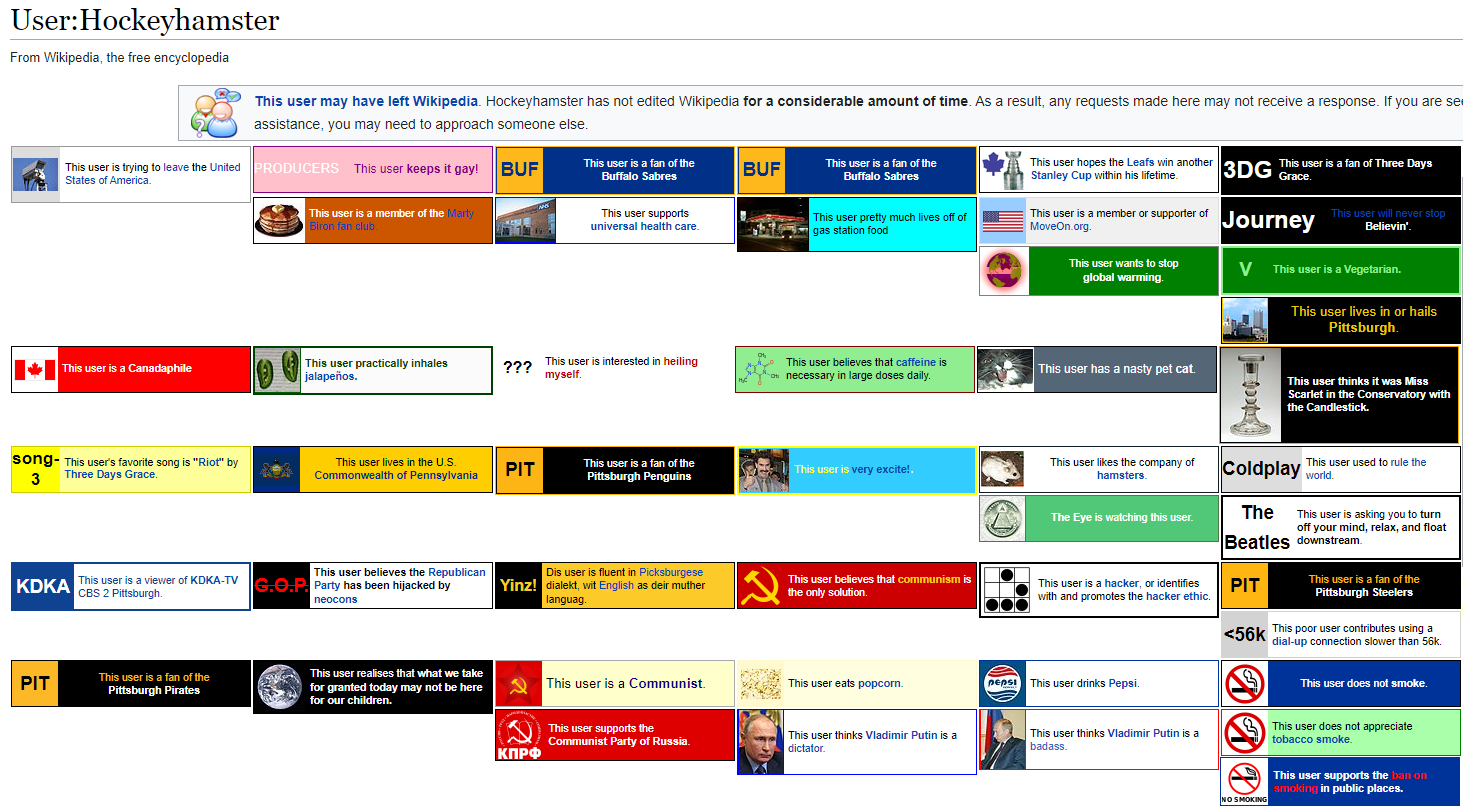The image size is (1463, 806).
Task: Click the no smoking sign beside 'does not smoke'
Action: [1245, 683]
